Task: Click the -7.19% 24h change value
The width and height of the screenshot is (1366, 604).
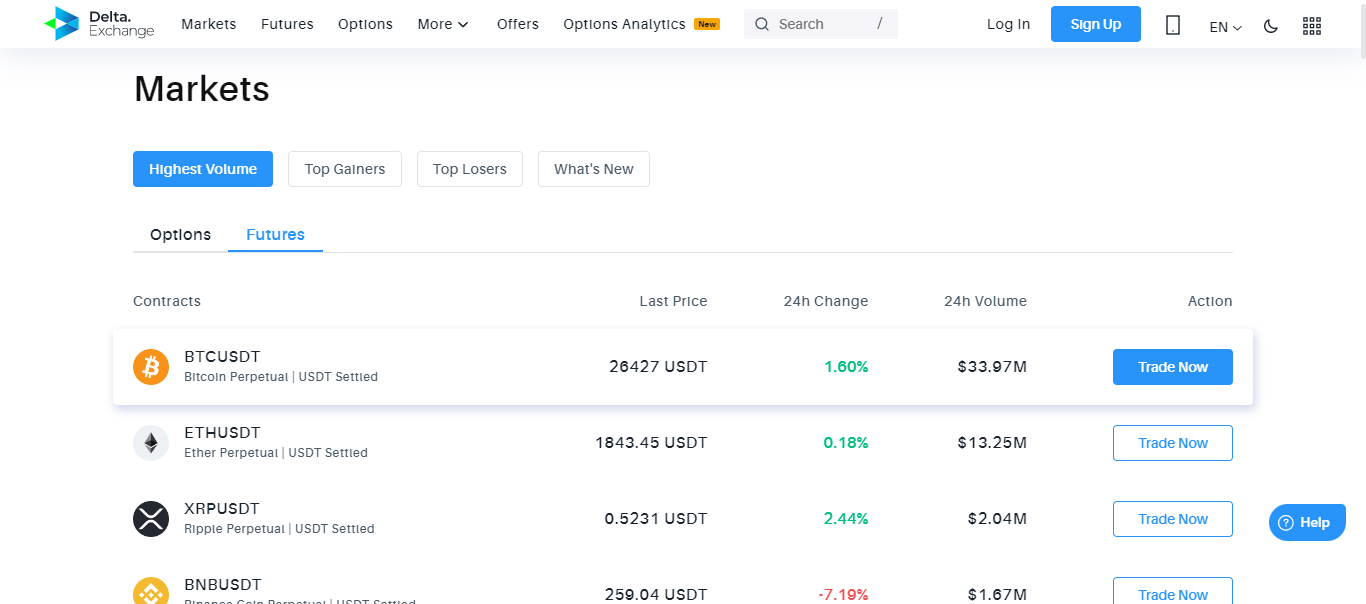Action: pos(843,595)
